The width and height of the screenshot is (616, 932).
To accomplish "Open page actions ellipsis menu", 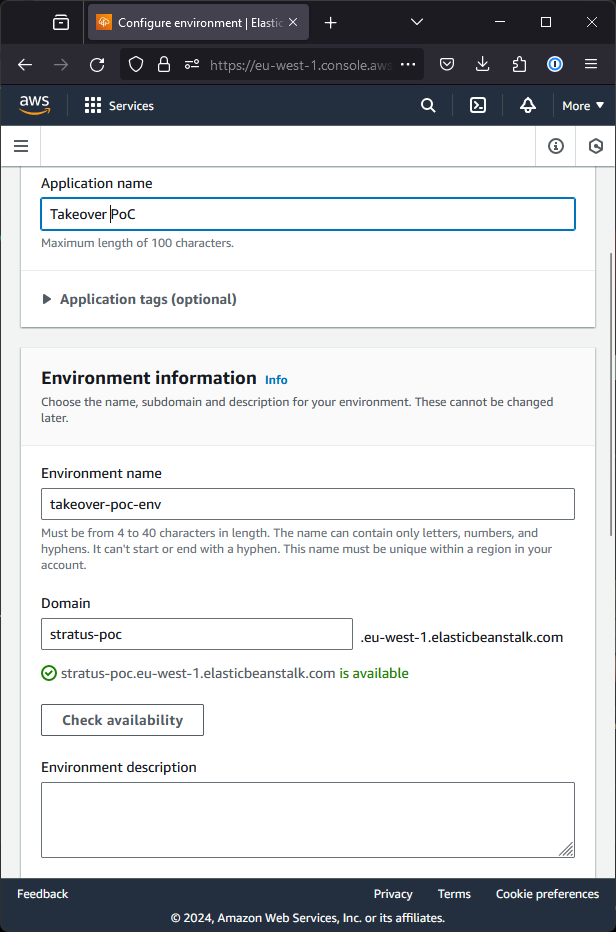I will point(408,64).
